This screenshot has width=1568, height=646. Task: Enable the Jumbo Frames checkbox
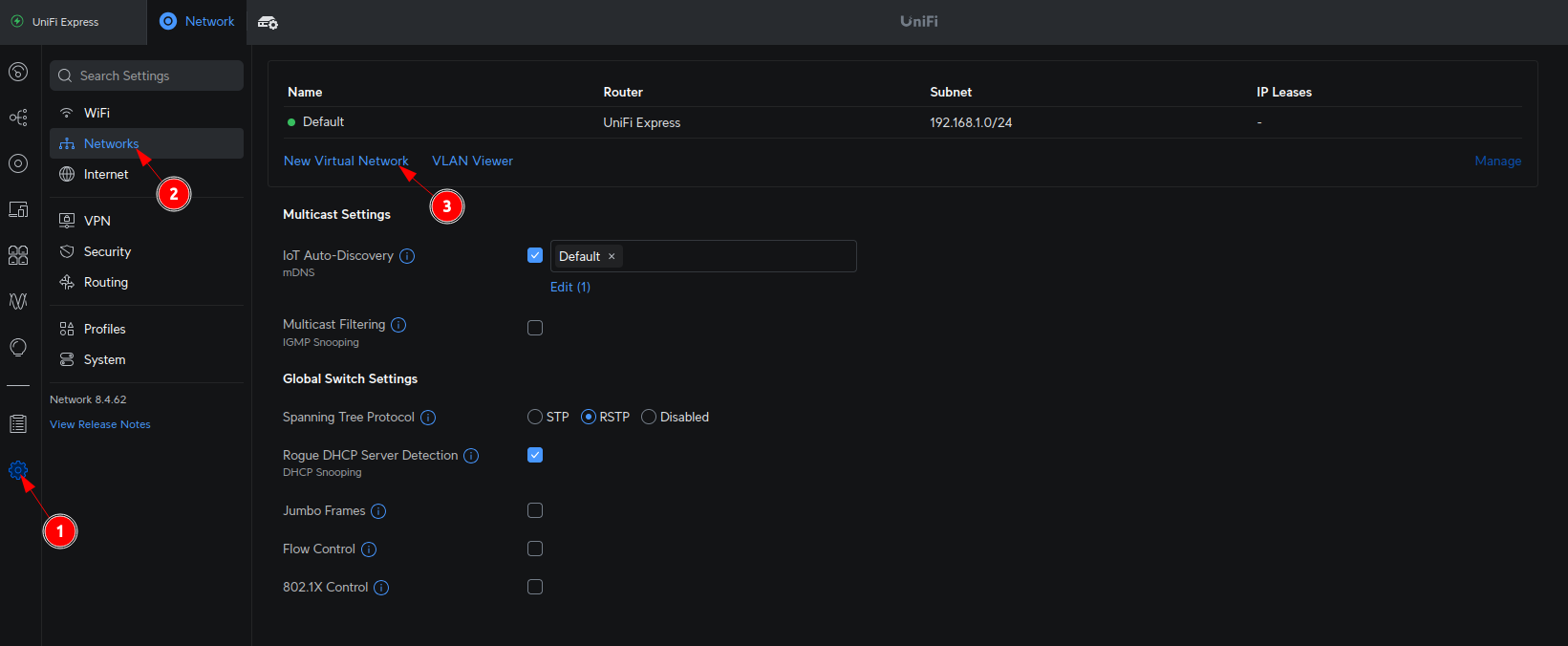535,510
